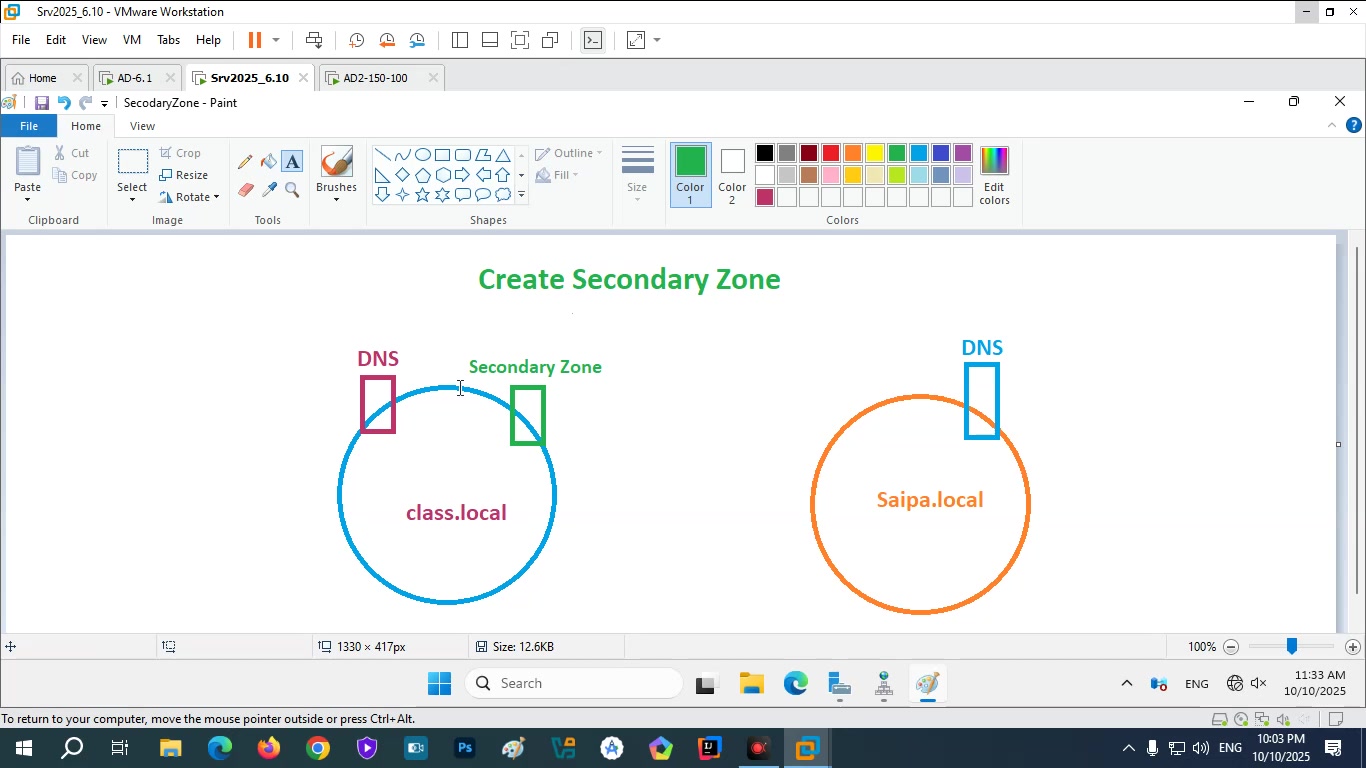Image resolution: width=1366 pixels, height=768 pixels.
Task: Click the Magnifier tool
Action: tap(292, 189)
